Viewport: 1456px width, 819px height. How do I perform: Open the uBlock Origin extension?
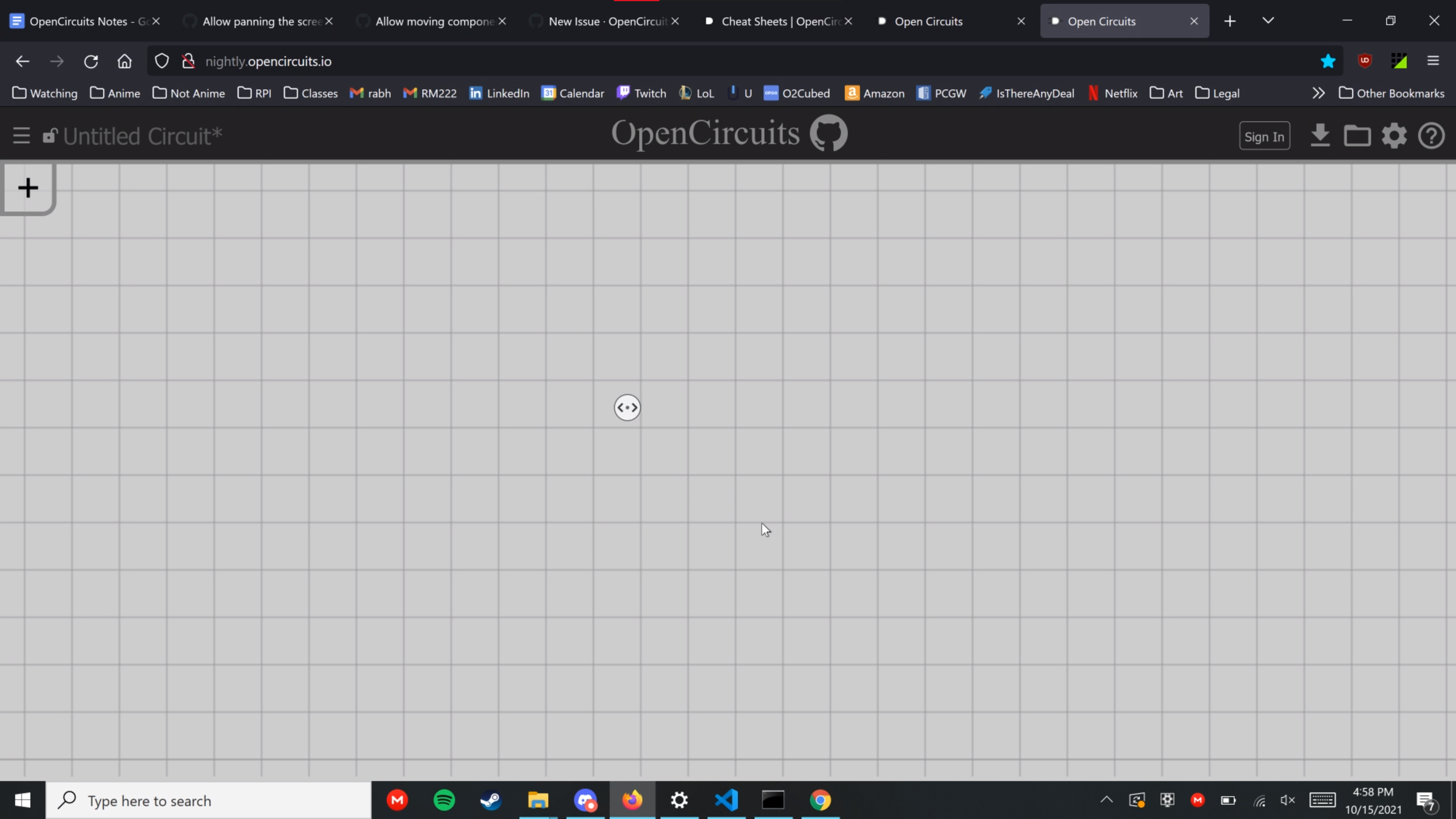[1365, 61]
